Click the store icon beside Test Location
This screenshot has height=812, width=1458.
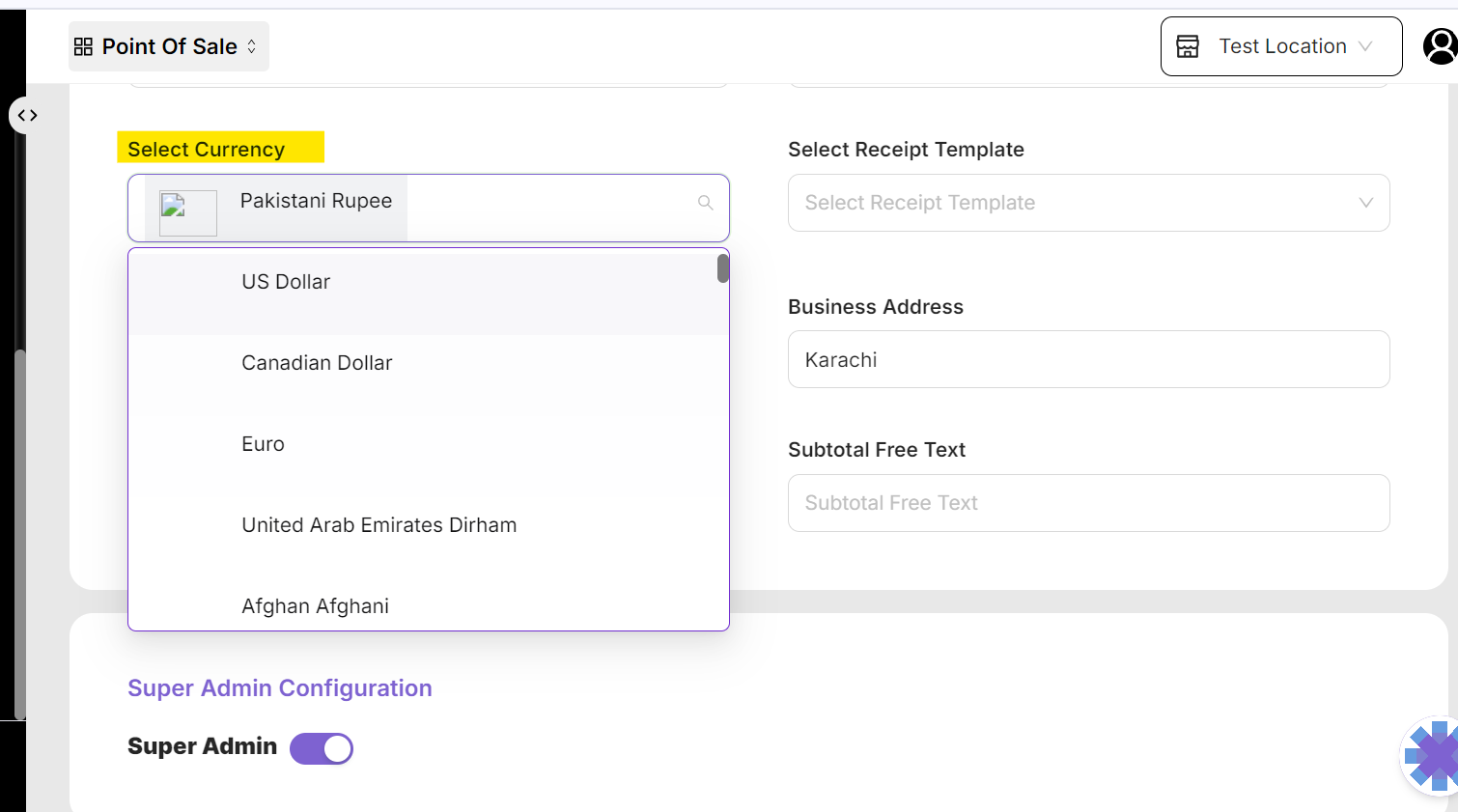(1188, 46)
